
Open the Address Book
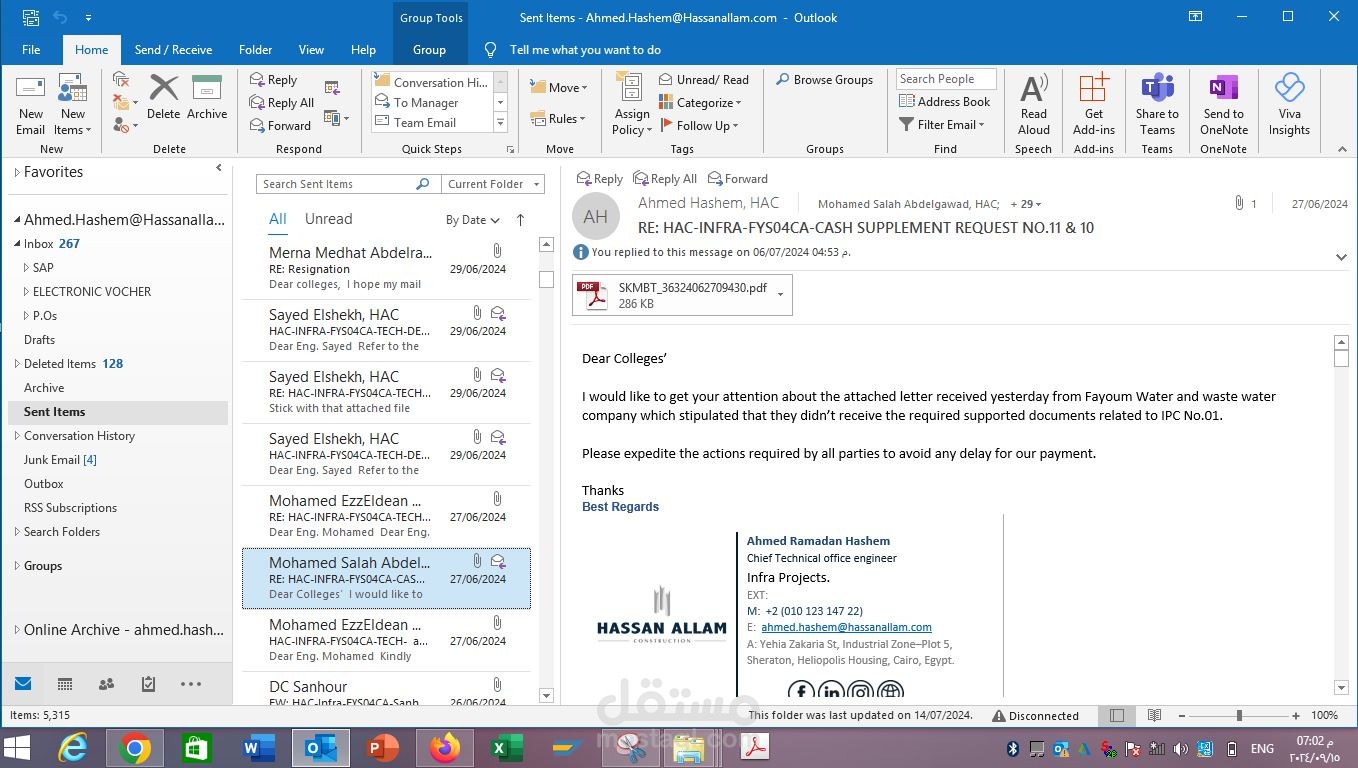pyautogui.click(x=945, y=101)
